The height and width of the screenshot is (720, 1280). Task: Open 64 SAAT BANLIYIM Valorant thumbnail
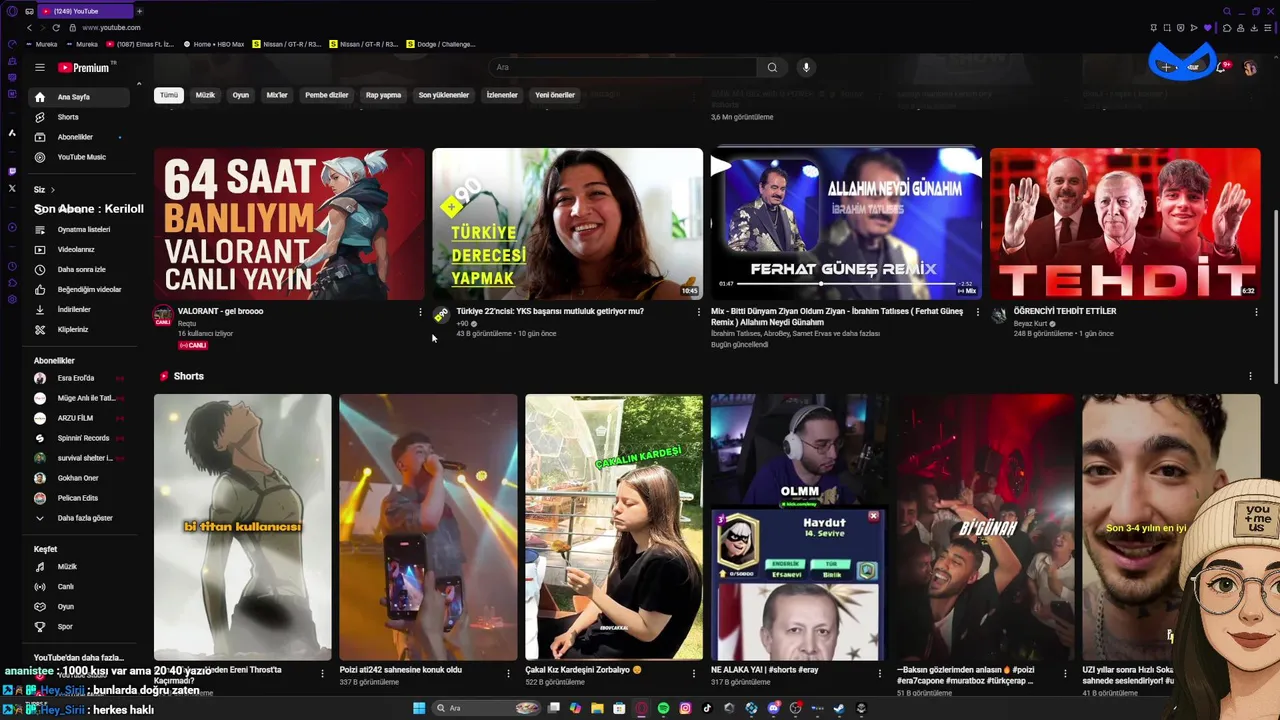tap(289, 224)
